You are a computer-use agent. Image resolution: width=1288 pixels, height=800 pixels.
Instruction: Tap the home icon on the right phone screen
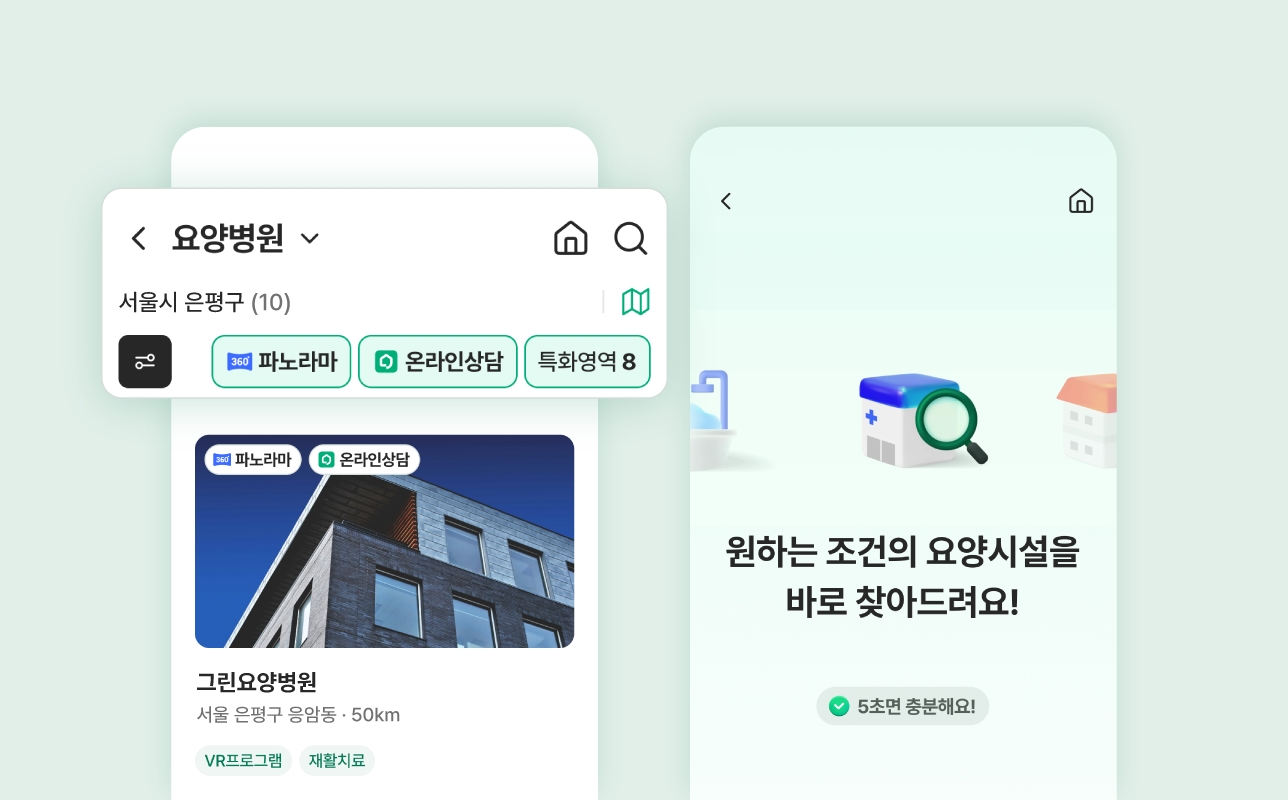pyautogui.click(x=1081, y=201)
